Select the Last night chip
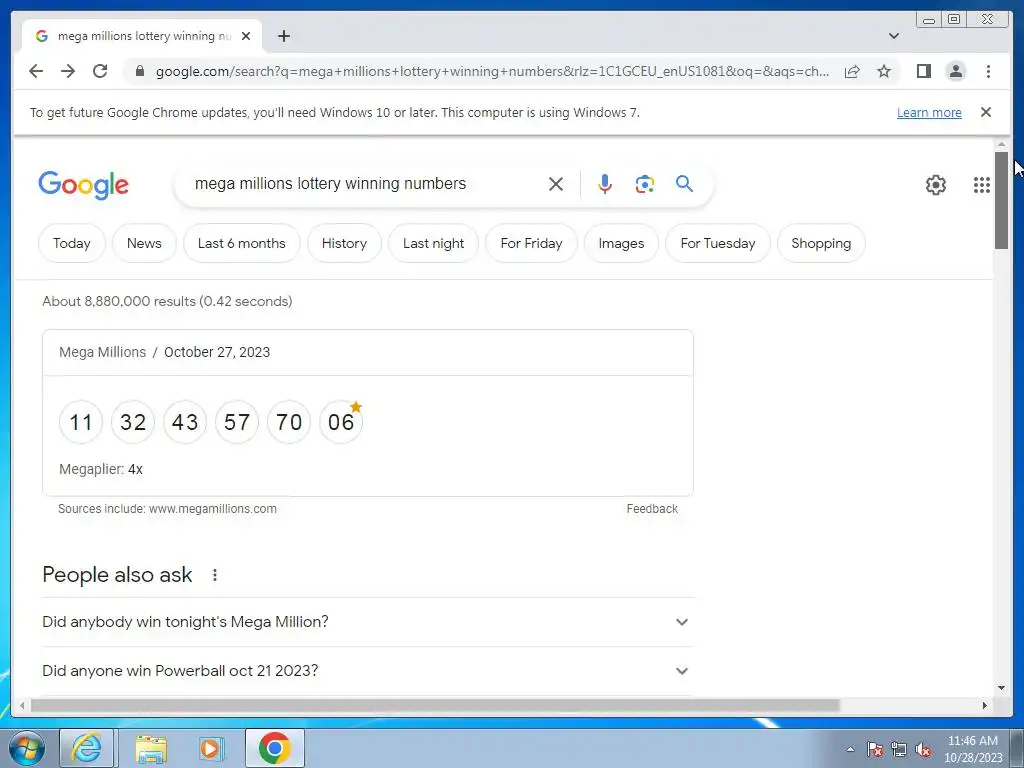 434,243
